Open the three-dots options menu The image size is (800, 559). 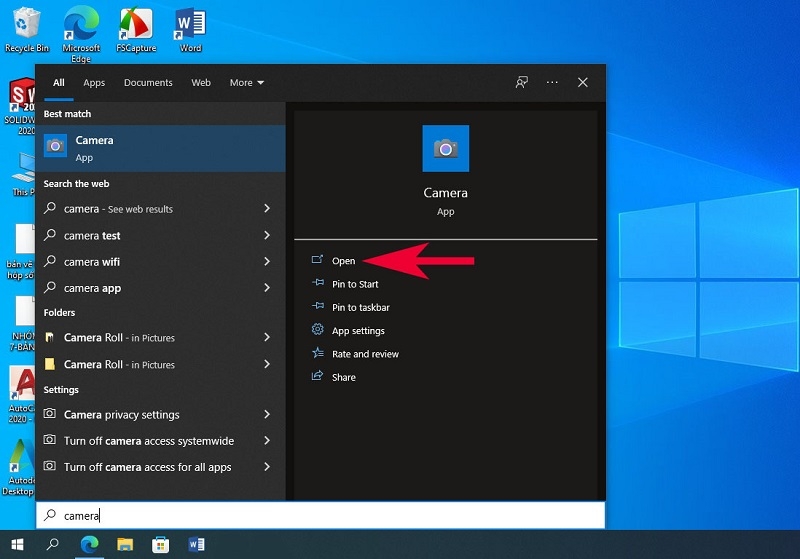[x=552, y=83]
